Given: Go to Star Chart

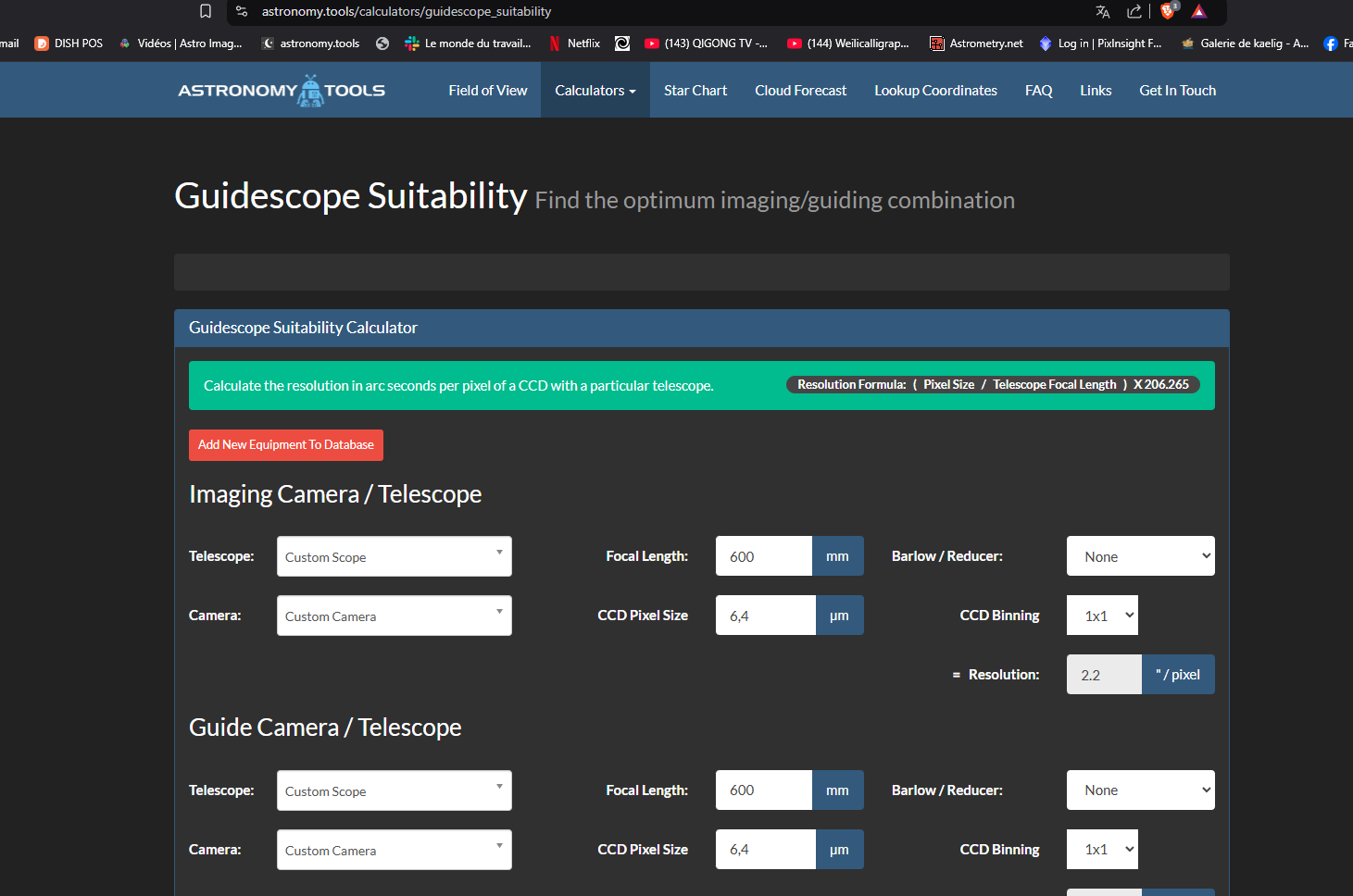Looking at the screenshot, I should point(695,91).
